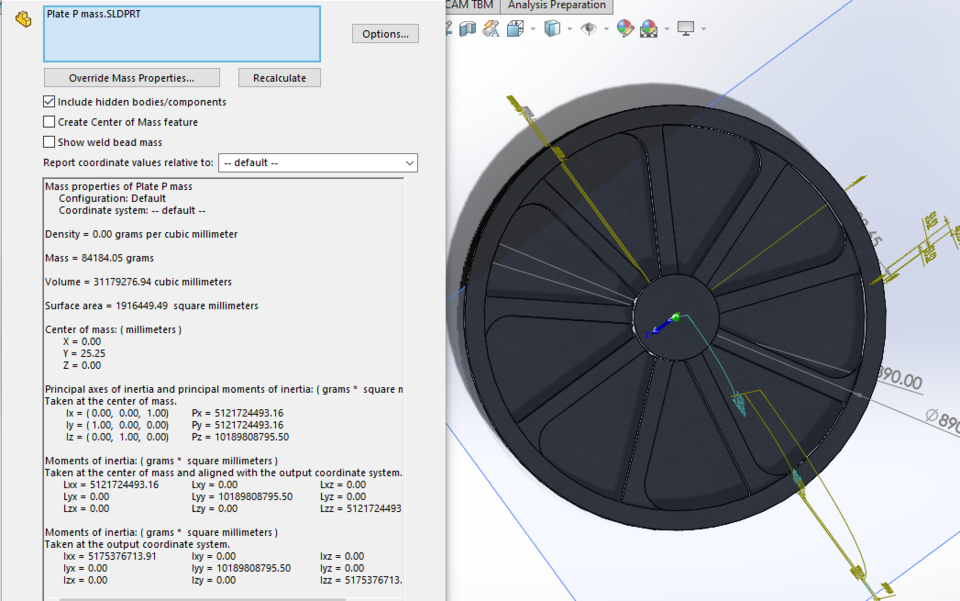The height and width of the screenshot is (601, 960).
Task: Click the Override Mass Properties button
Action: (131, 77)
